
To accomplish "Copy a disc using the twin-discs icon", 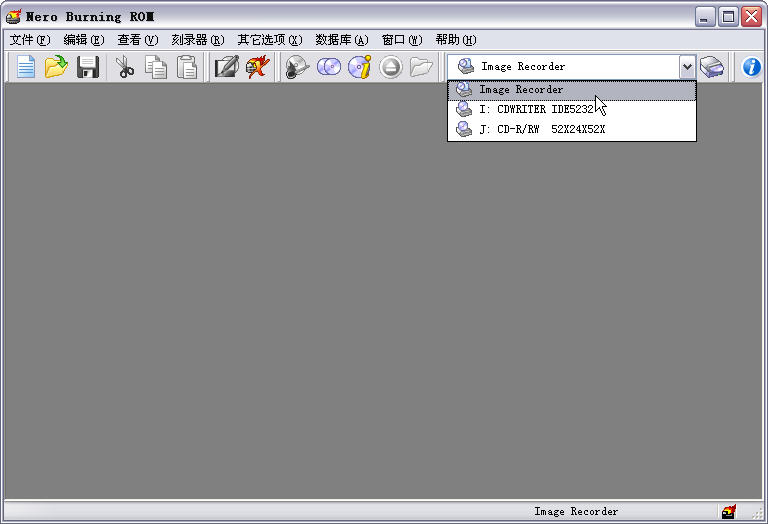I will click(x=329, y=67).
